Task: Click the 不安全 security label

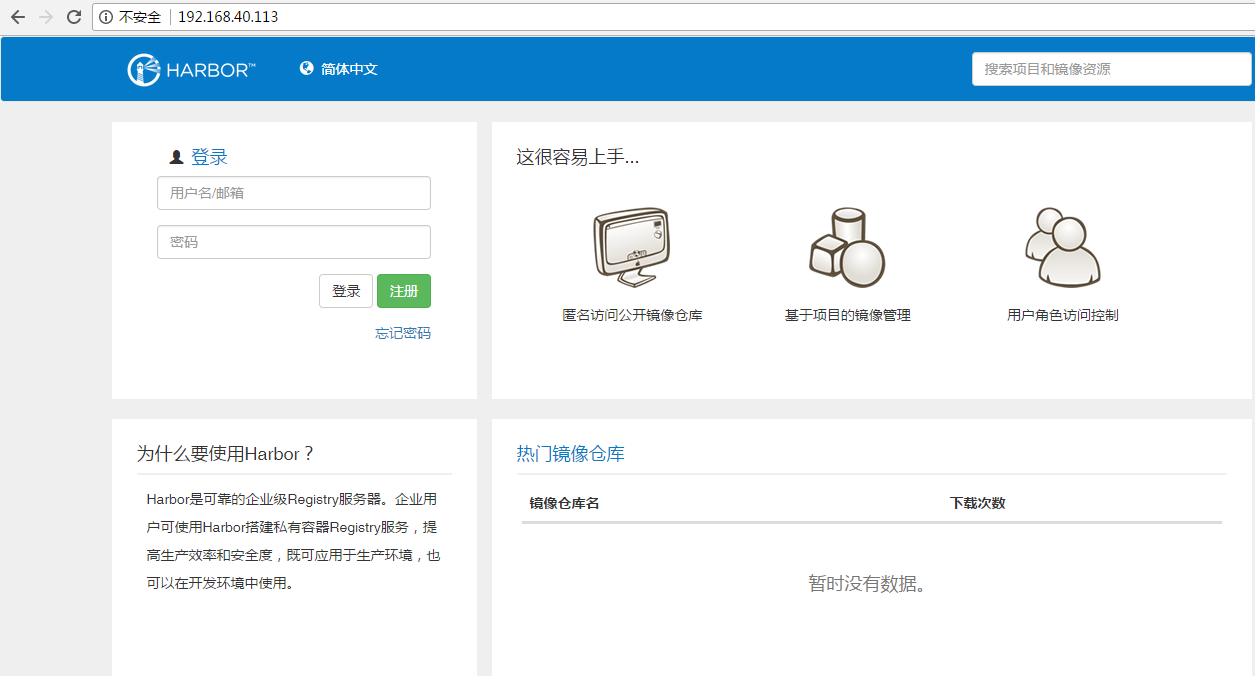Action: click(140, 17)
